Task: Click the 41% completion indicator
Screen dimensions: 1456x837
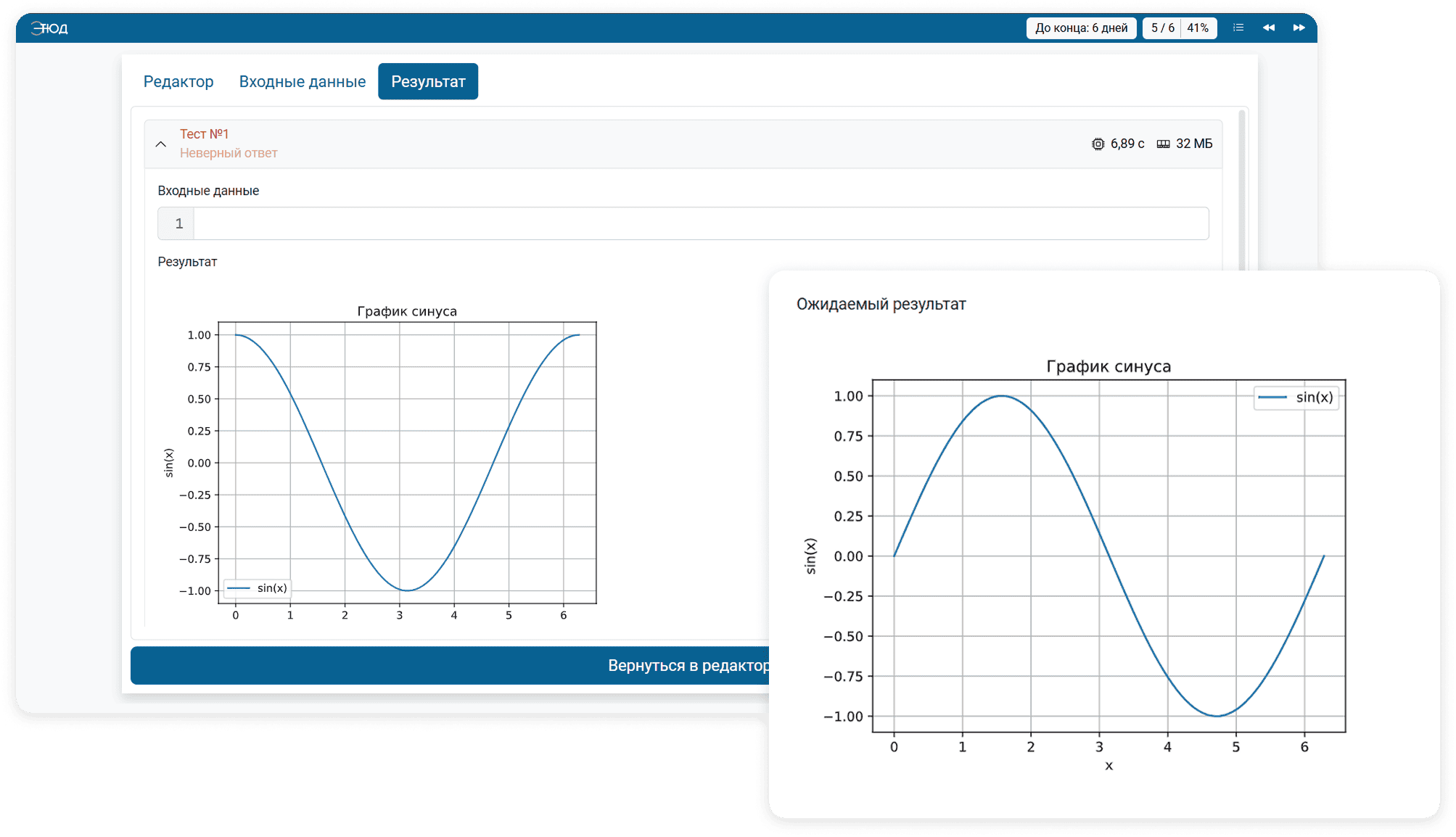Action: [1198, 28]
